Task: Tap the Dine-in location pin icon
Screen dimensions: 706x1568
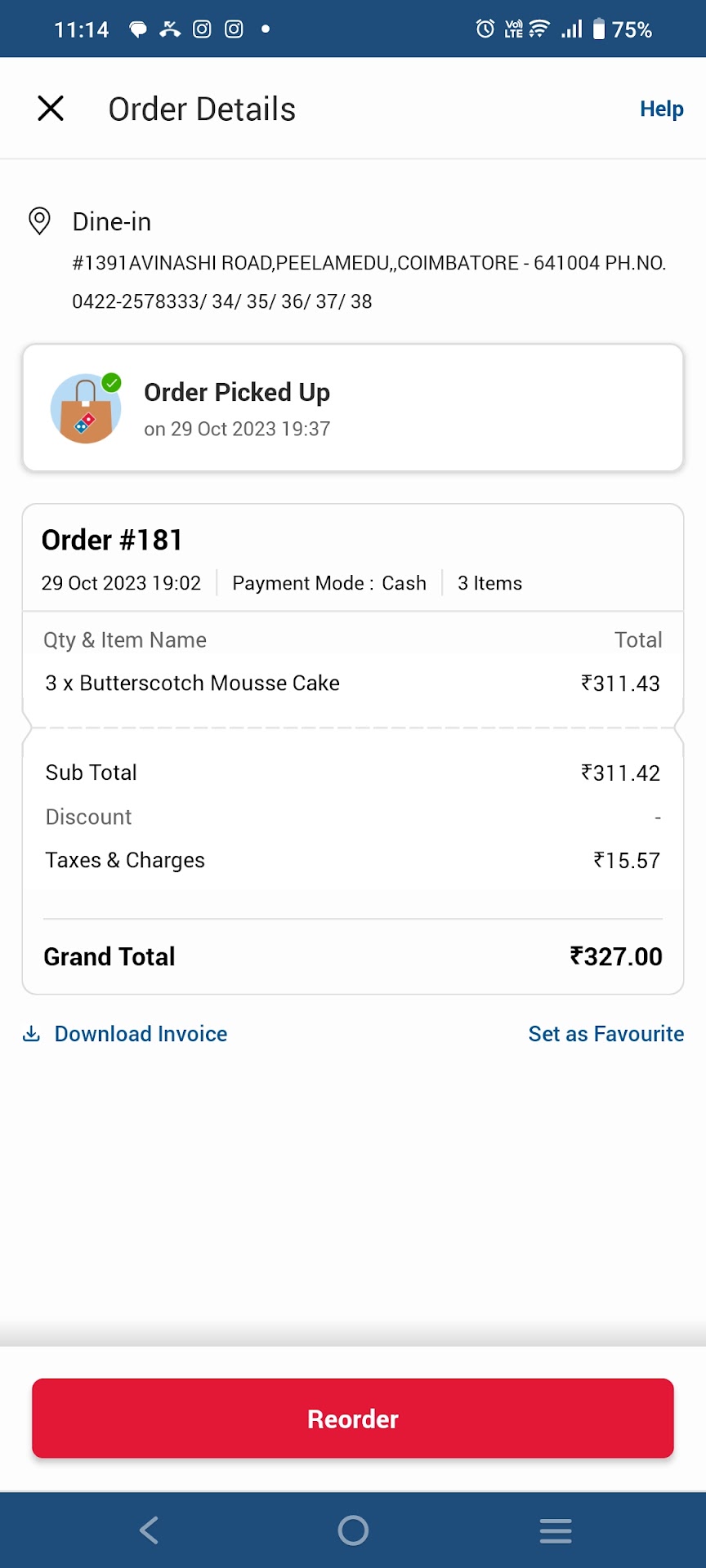Action: (x=39, y=220)
